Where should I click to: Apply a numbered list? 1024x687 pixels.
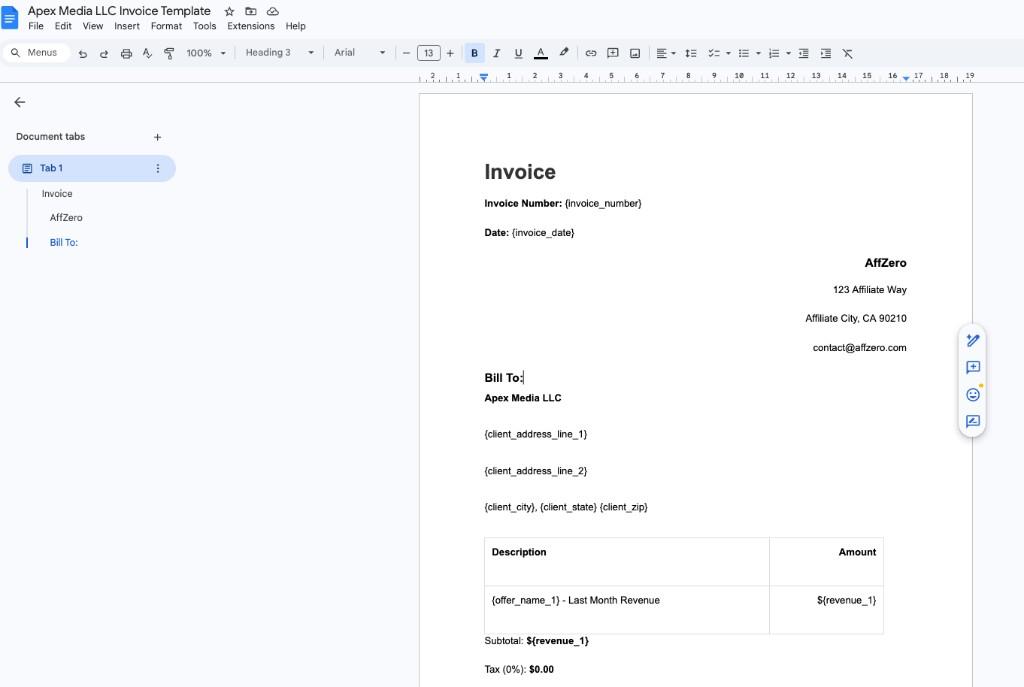click(x=774, y=54)
